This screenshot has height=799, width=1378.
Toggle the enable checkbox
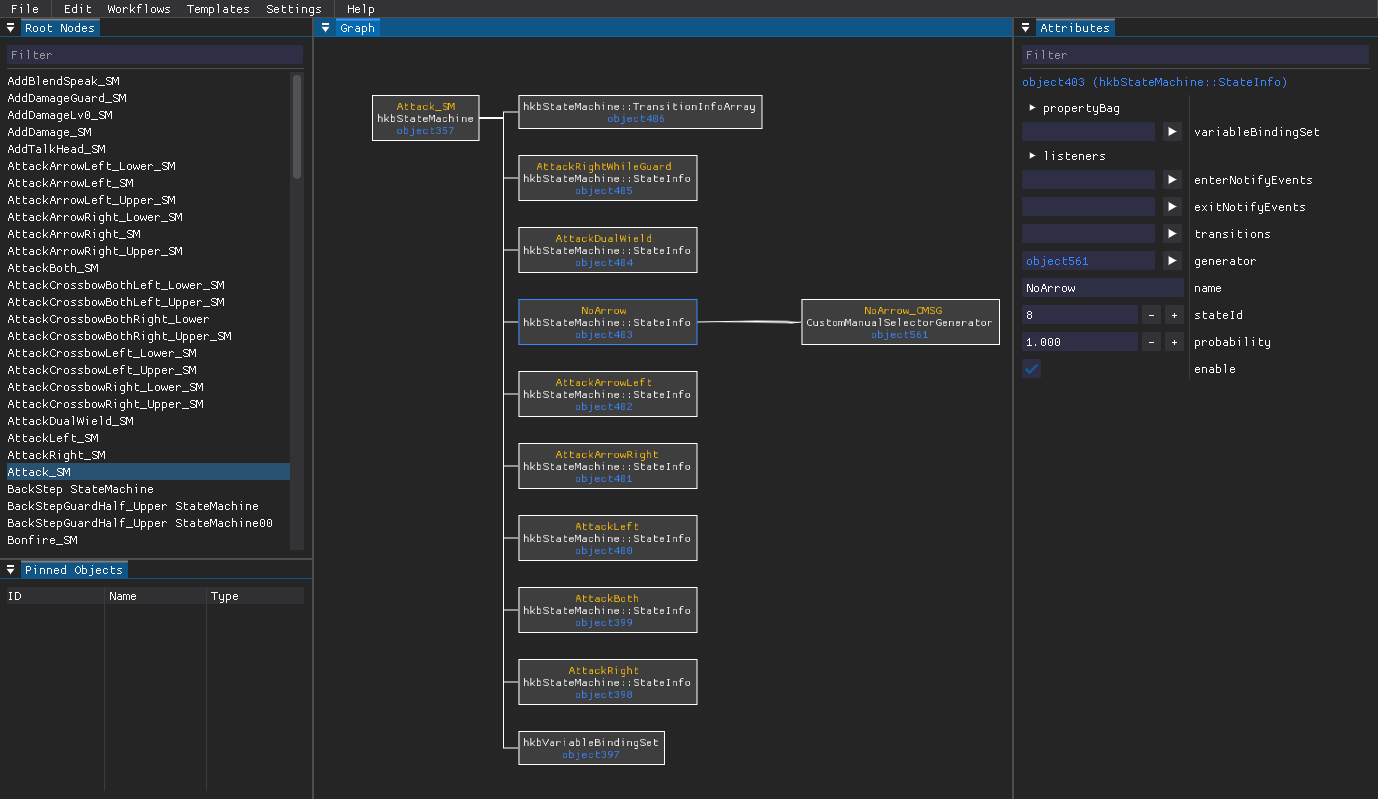tap(1032, 369)
